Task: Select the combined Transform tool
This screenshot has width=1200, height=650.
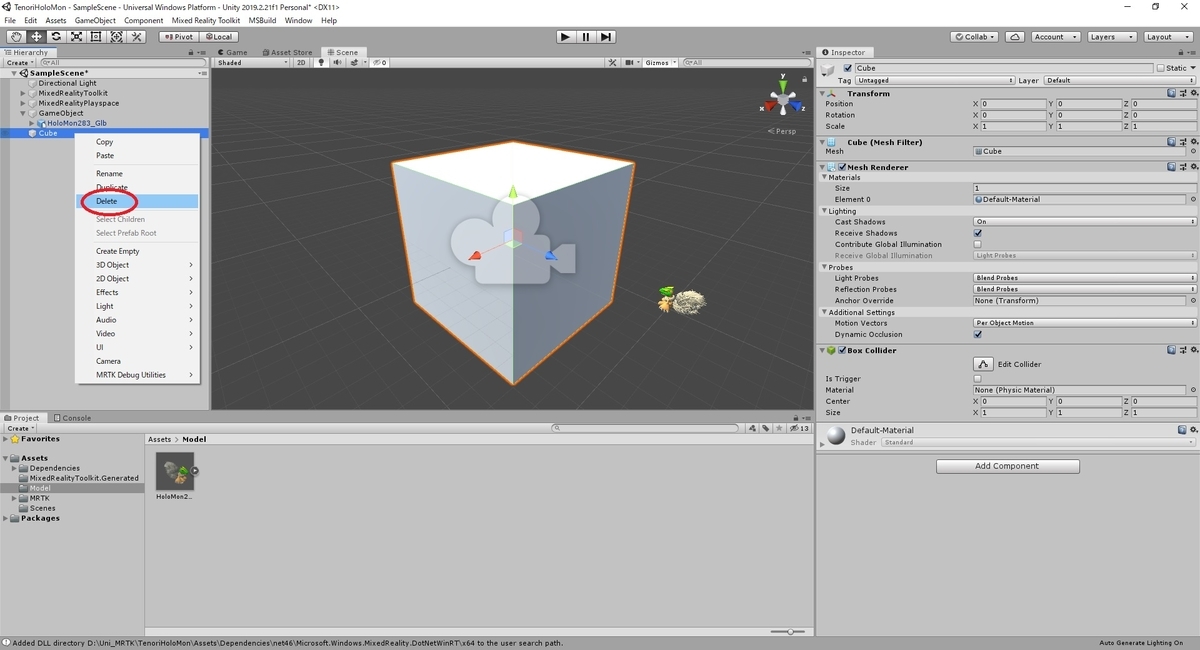Action: click(x=116, y=37)
